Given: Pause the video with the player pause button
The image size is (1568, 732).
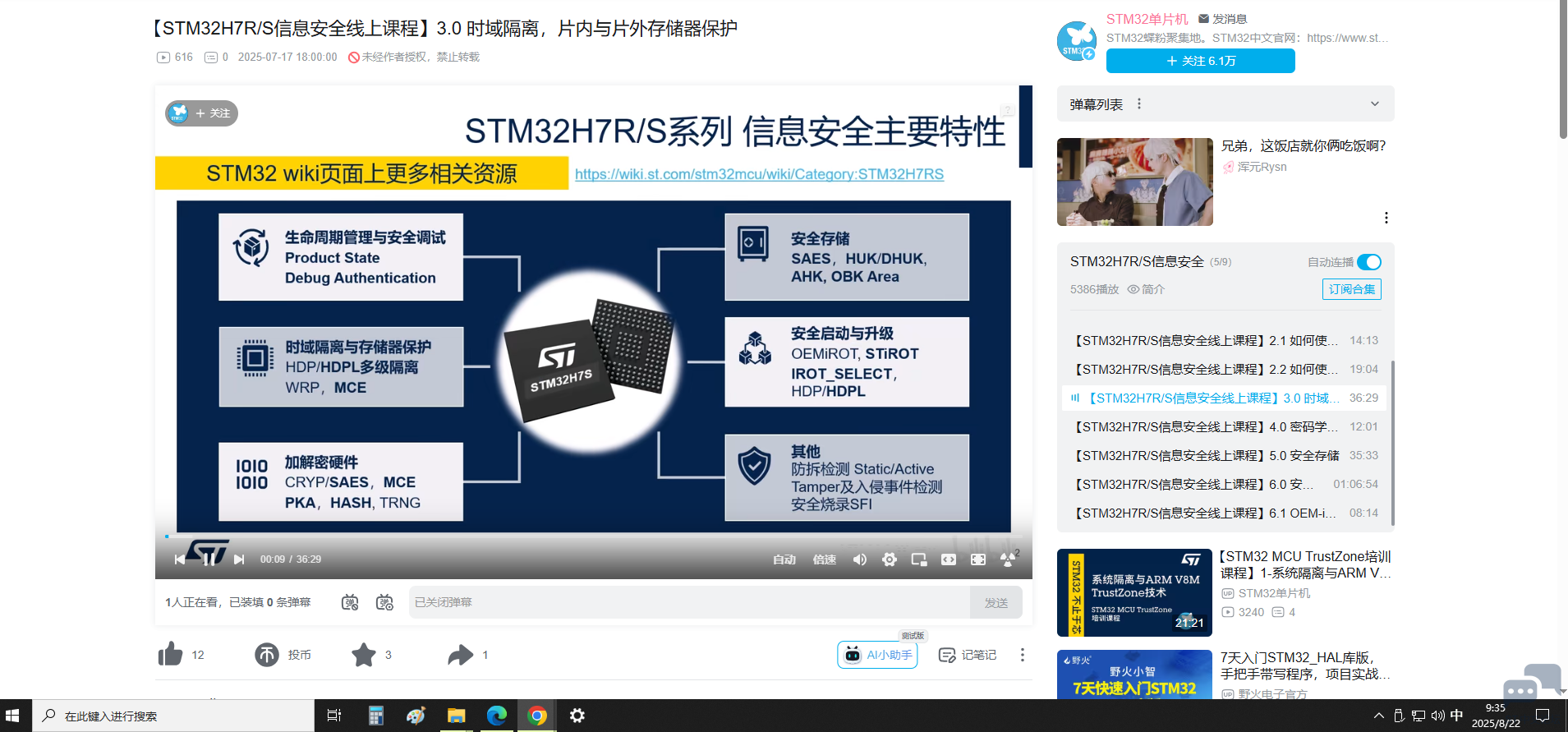Looking at the screenshot, I should pos(209,559).
